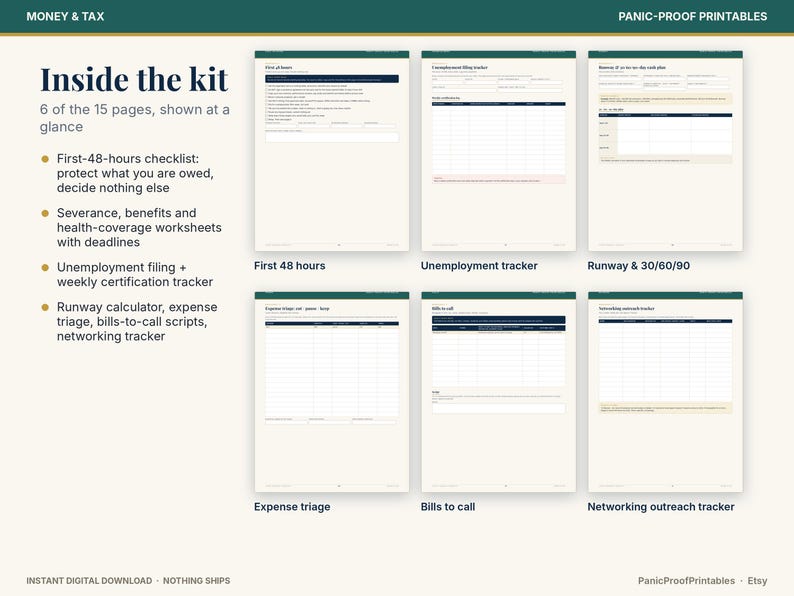This screenshot has width=794, height=596.
Task: Click the 'Runway & 30/60/90' caption
Action: (639, 266)
